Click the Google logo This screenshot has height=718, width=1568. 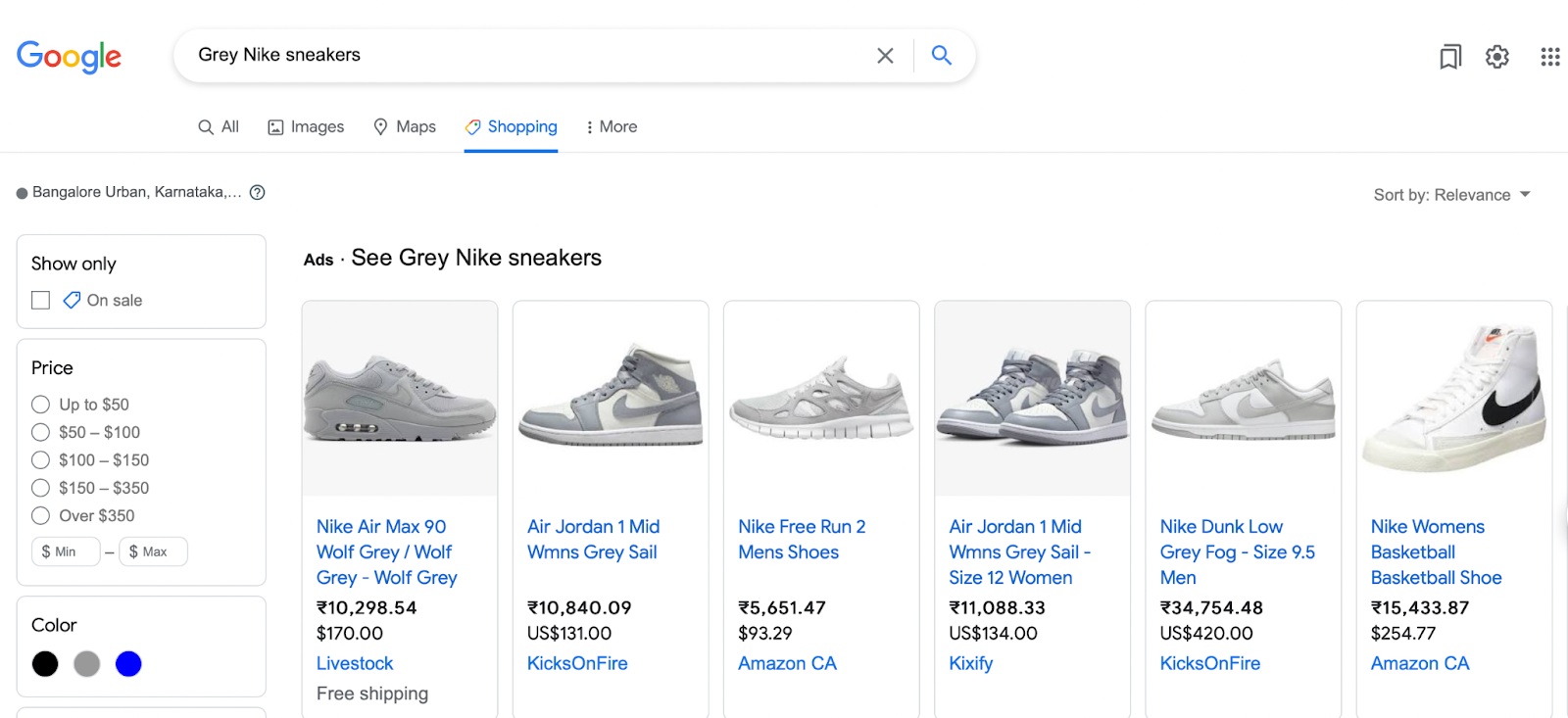69,57
